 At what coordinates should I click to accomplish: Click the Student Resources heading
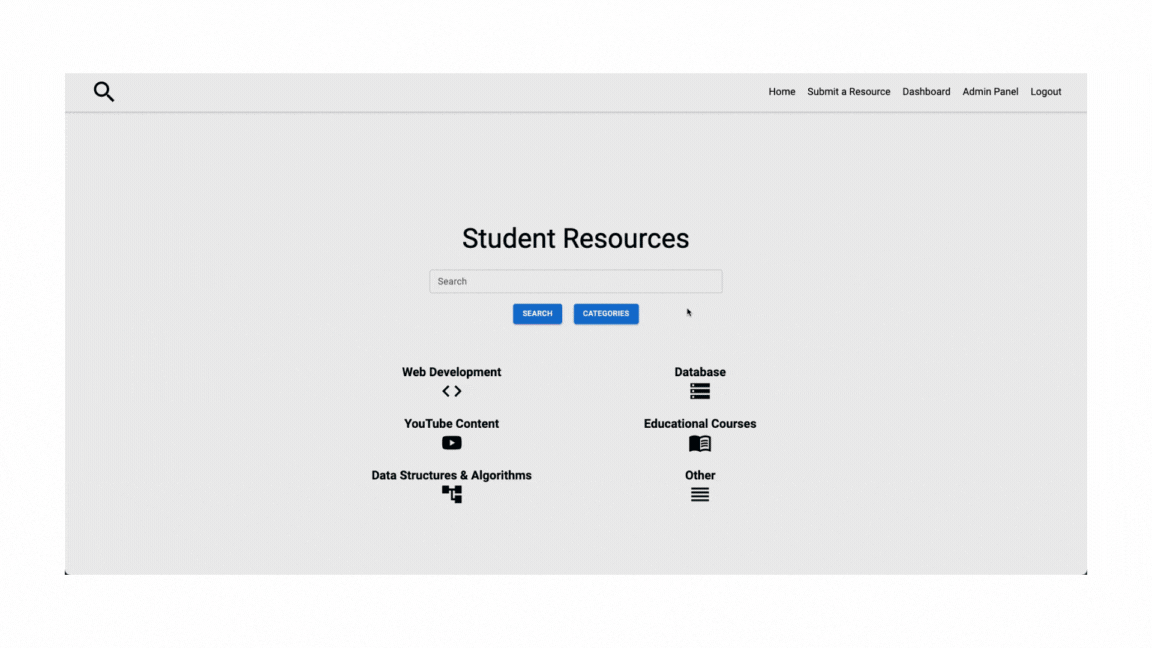point(576,238)
